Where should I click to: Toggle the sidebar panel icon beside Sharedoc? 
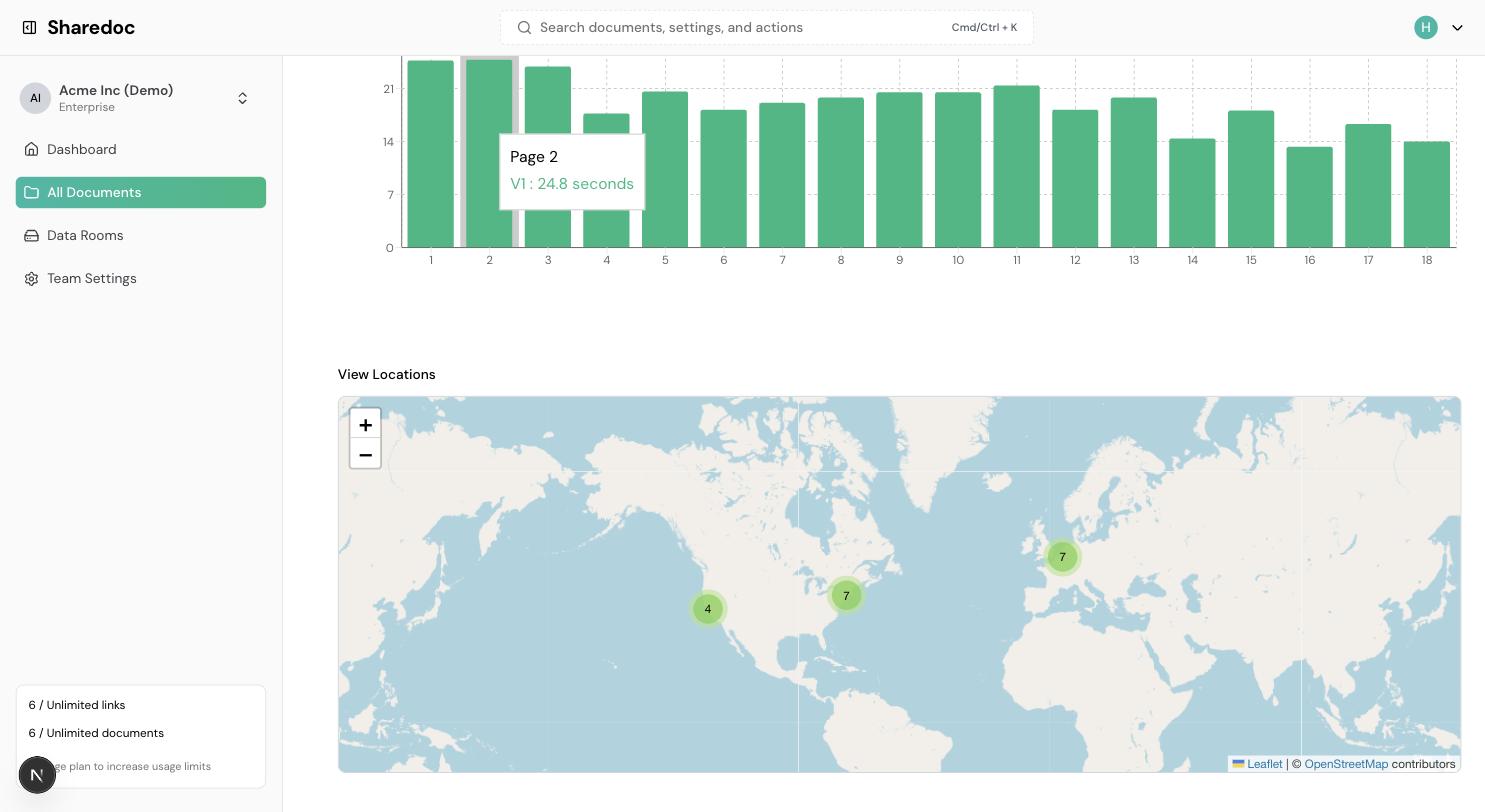point(30,28)
